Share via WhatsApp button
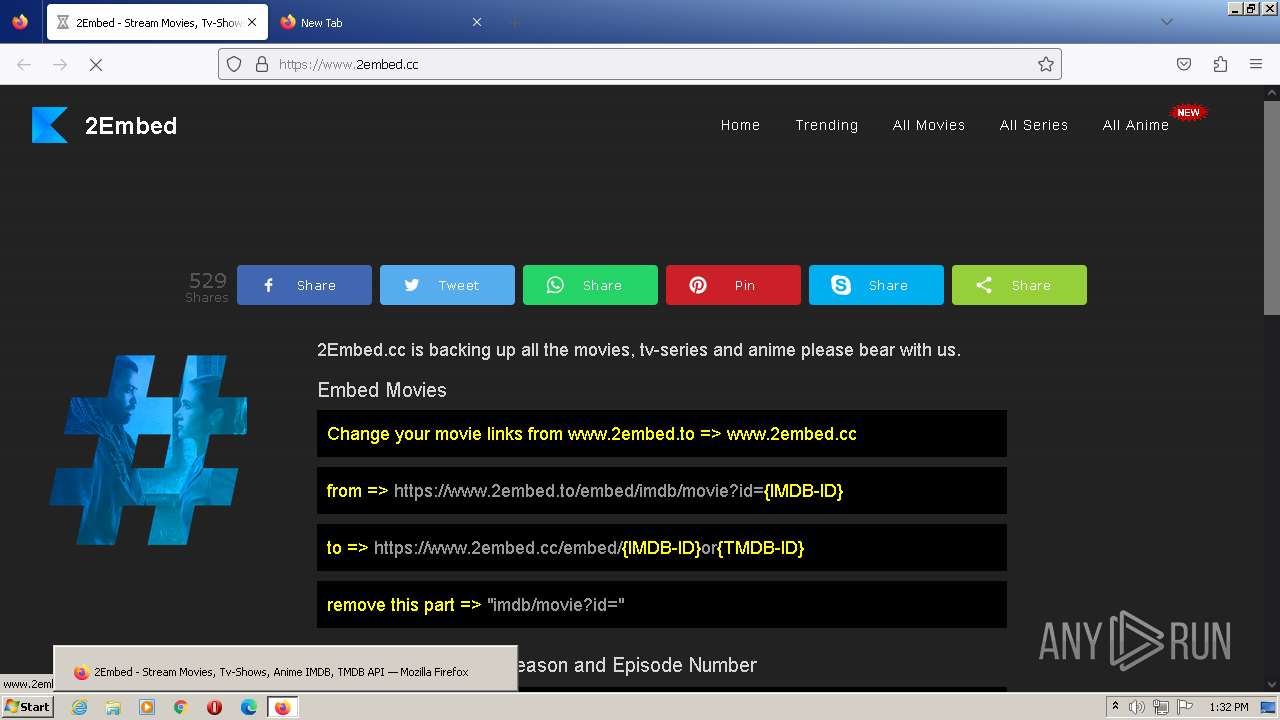 pos(590,285)
